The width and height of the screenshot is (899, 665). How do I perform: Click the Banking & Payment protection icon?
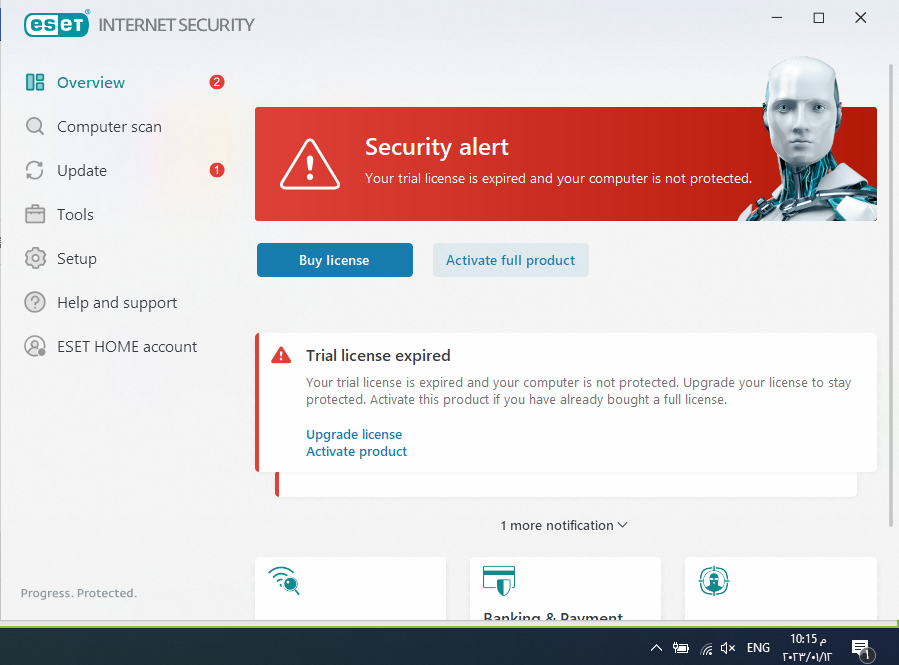[x=498, y=580]
